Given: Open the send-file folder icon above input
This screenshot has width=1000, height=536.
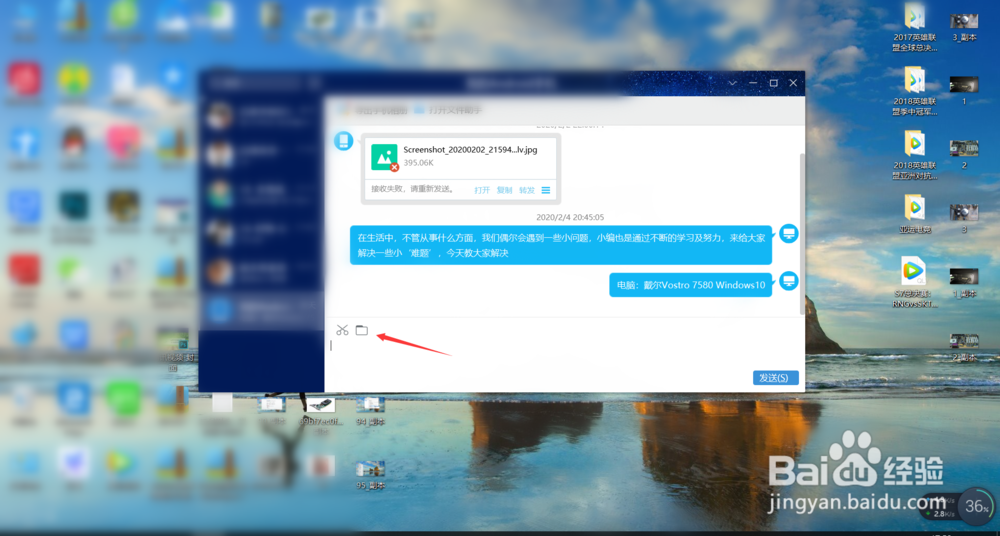Looking at the screenshot, I should (362, 330).
